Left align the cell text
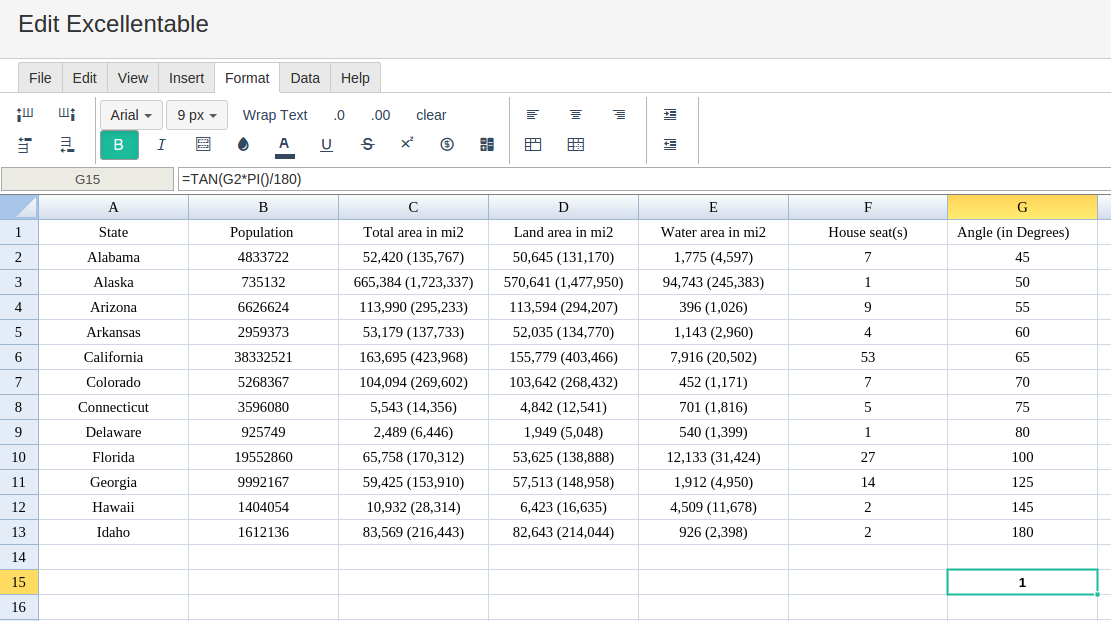 click(533, 115)
